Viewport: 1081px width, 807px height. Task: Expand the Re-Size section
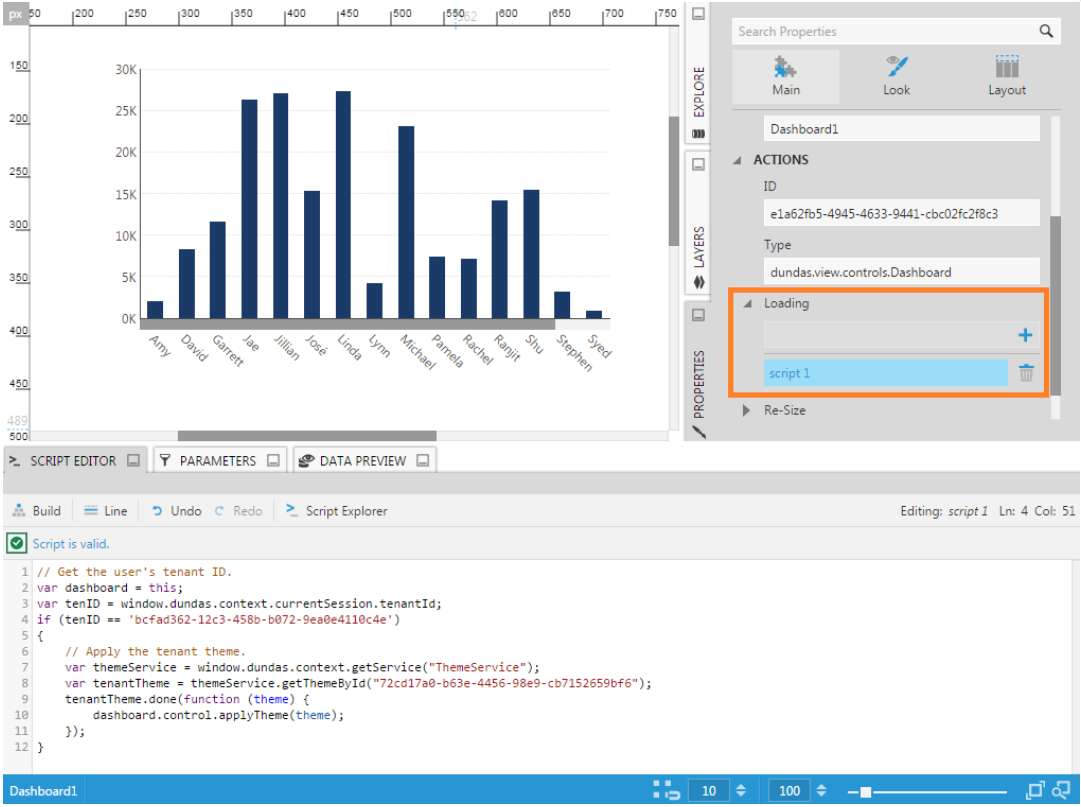coord(745,410)
